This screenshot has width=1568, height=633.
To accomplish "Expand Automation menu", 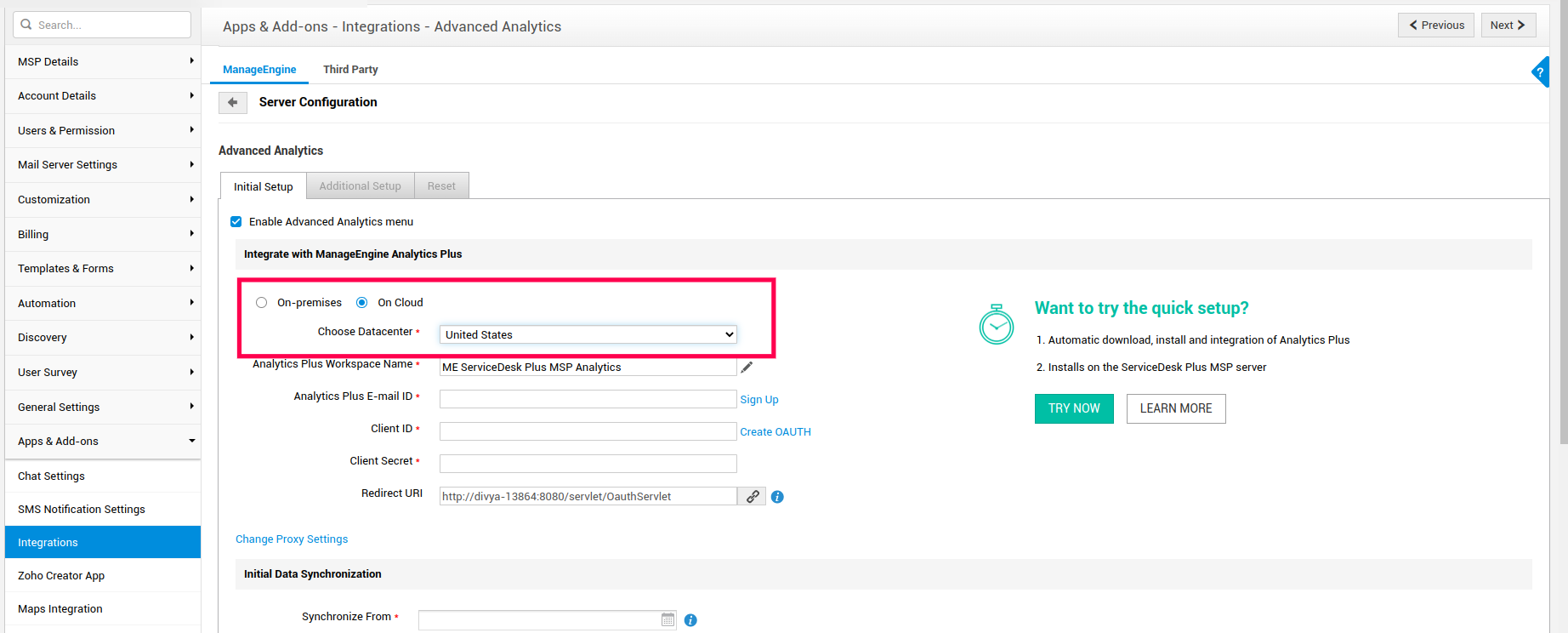I will click(x=103, y=303).
